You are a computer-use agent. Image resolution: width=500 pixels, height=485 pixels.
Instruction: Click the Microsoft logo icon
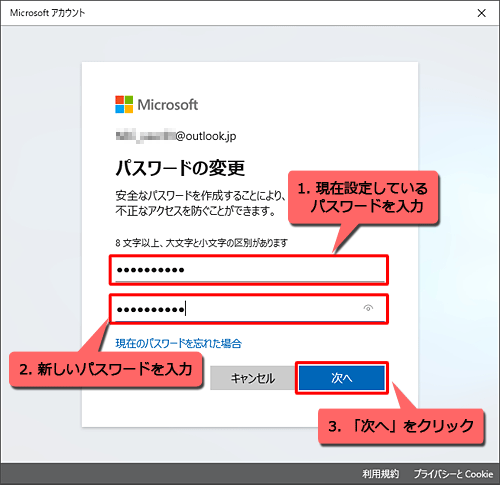pos(124,104)
